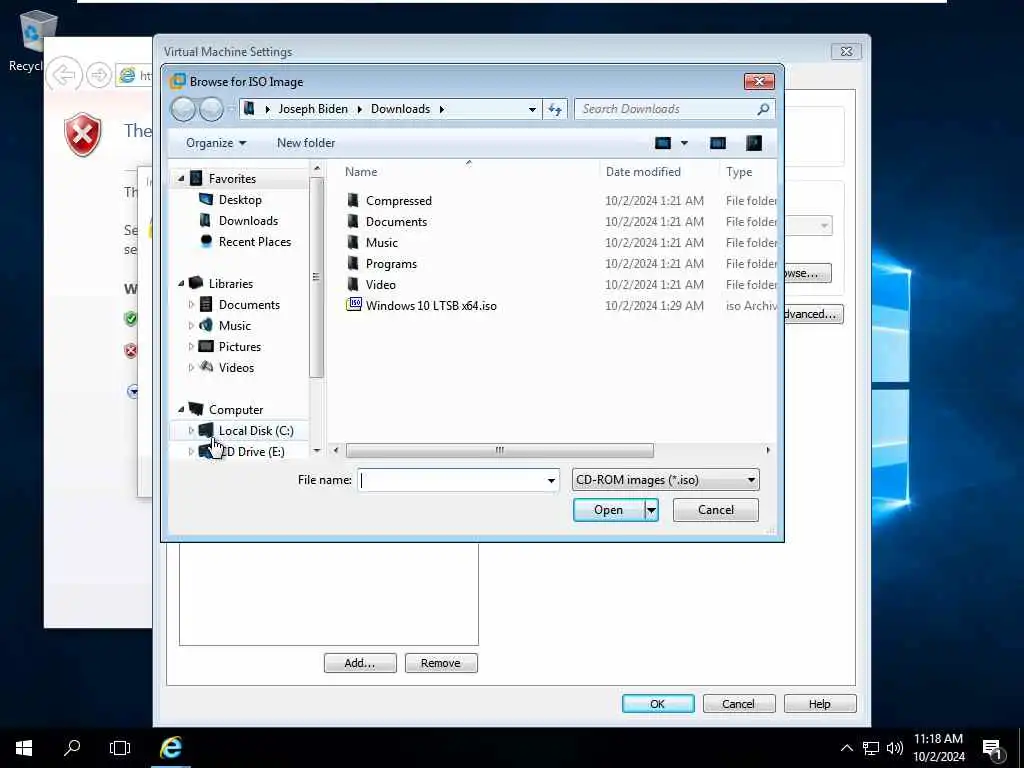Screen dimensions: 1024x768
Task: Open the Windows Start button
Action: [24, 748]
